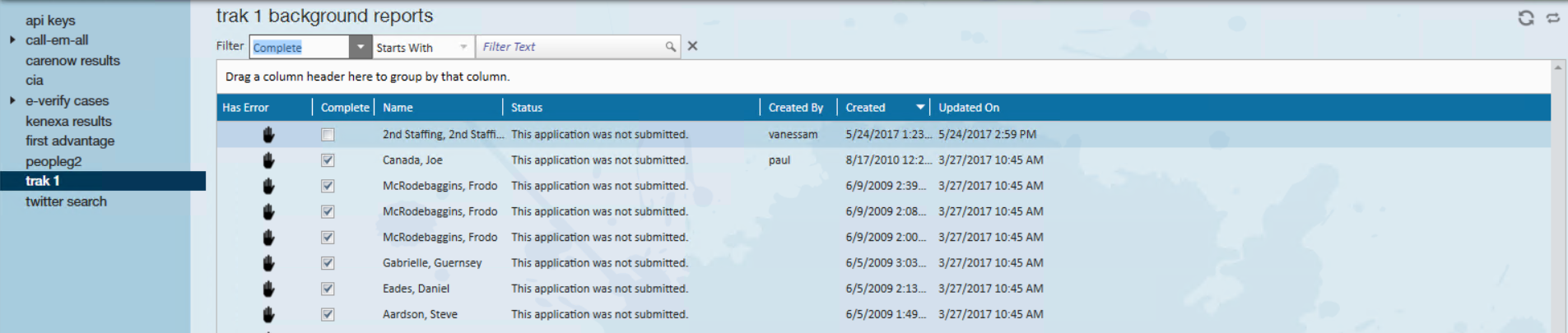Screen dimensions: 1568x333
Task: Click the hand error icon for Eades, Daniel
Action: [268, 289]
